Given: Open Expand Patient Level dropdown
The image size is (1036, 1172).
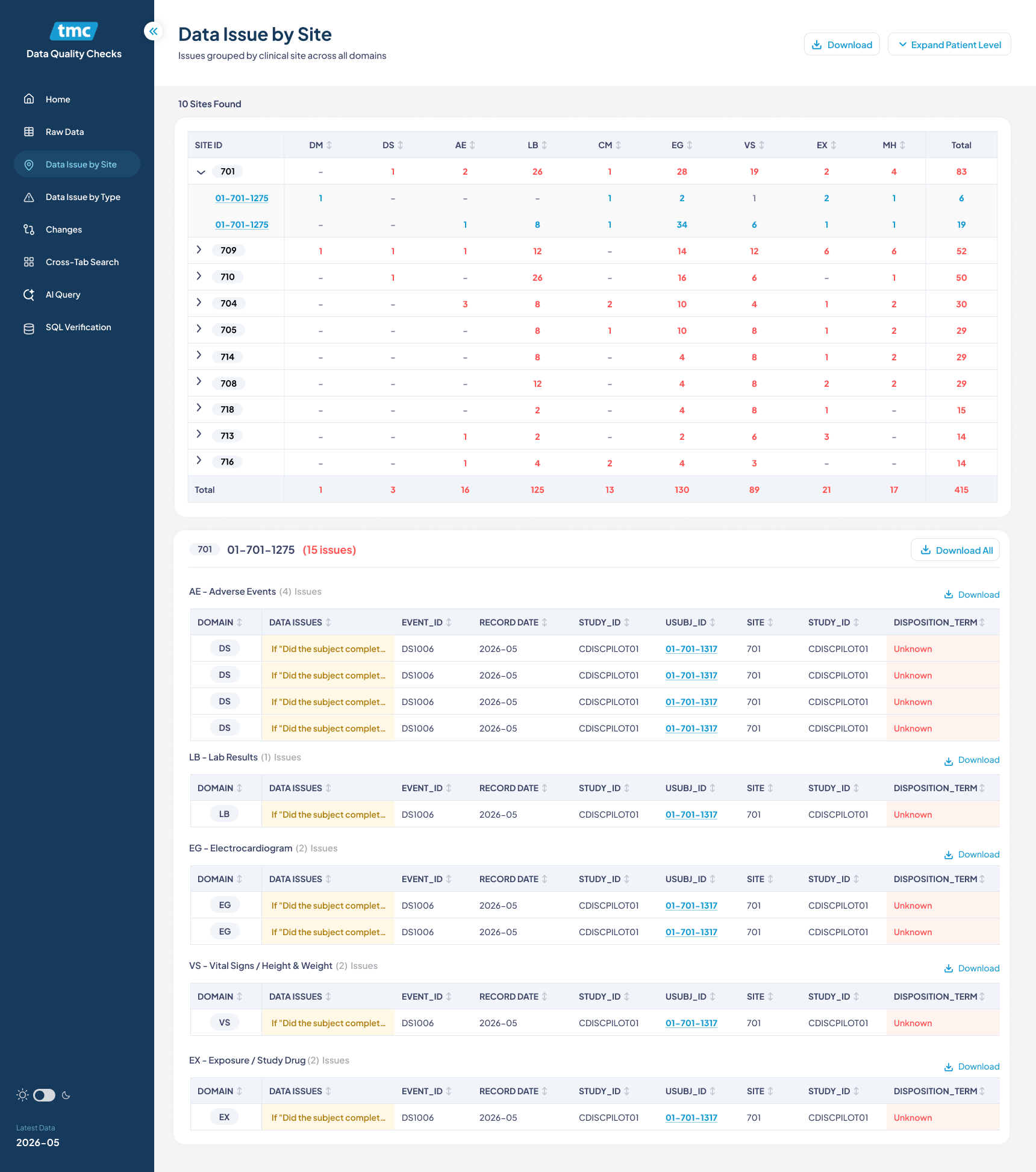Looking at the screenshot, I should pyautogui.click(x=949, y=45).
